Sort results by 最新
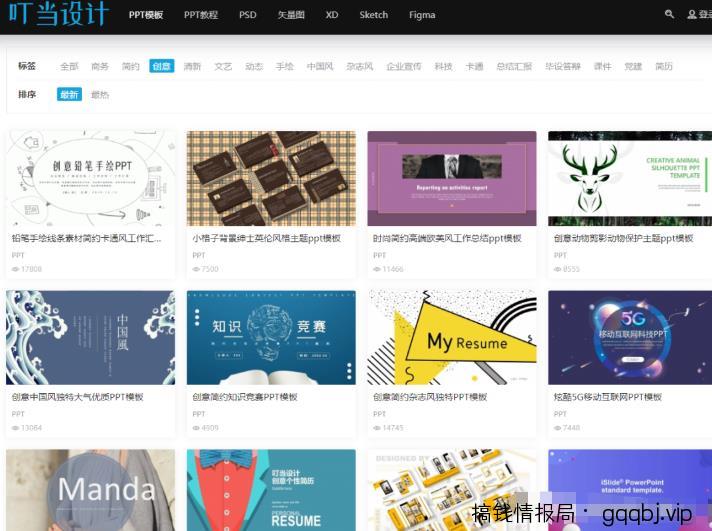 [69, 95]
